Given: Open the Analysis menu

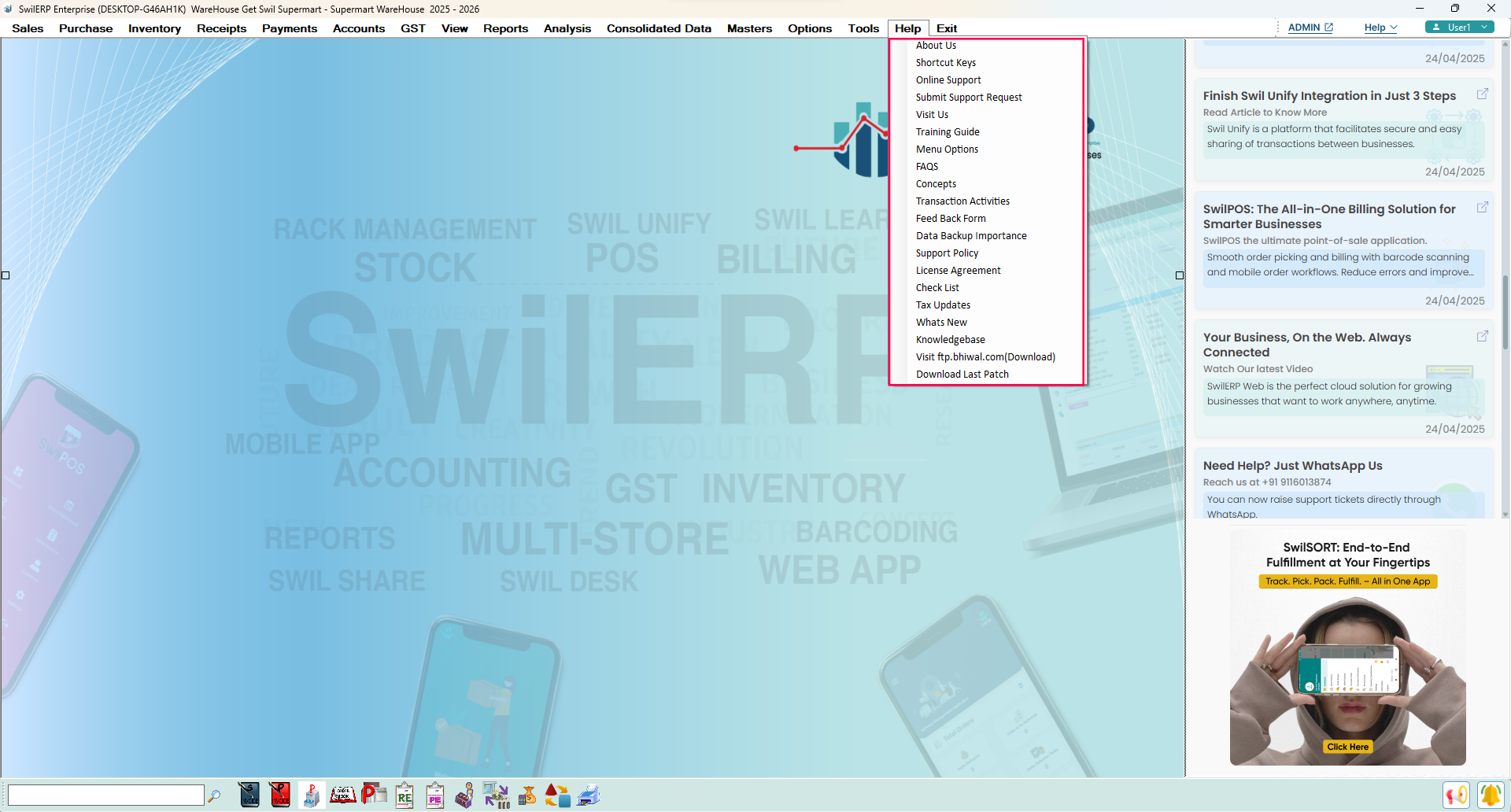Looking at the screenshot, I should point(567,28).
